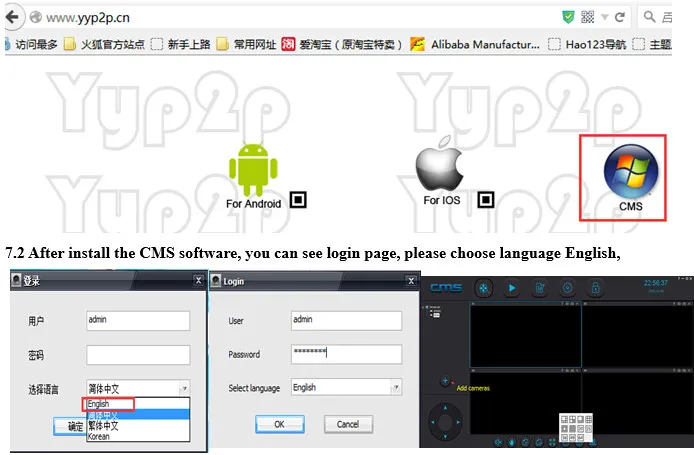Click the empty 密码 password field
Image resolution: width=694 pixels, height=455 pixels.
point(138,355)
